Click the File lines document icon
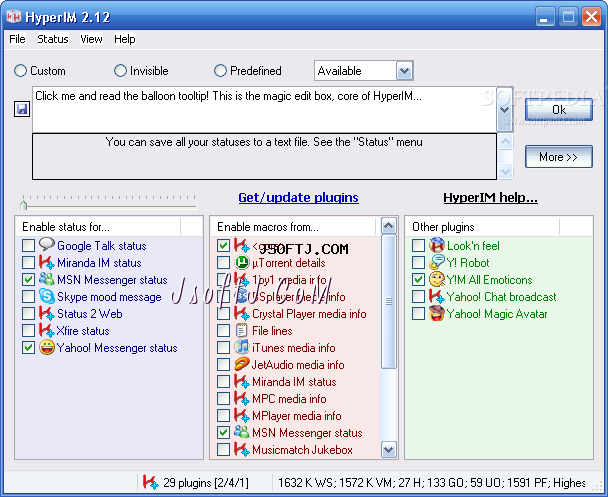Viewport: 608px width, 497px height. [x=242, y=330]
